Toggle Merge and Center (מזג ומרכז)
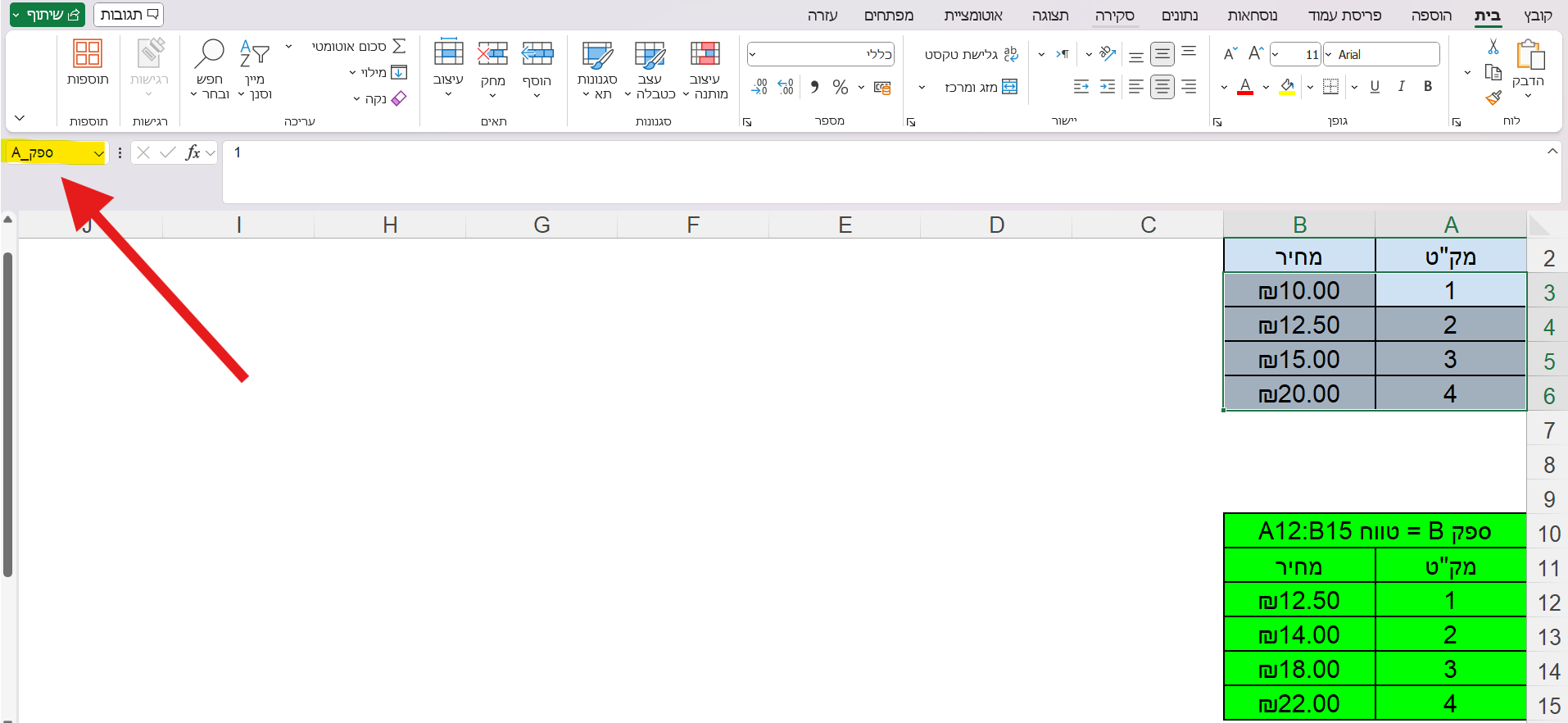Image resolution: width=1568 pixels, height=723 pixels. [981, 87]
